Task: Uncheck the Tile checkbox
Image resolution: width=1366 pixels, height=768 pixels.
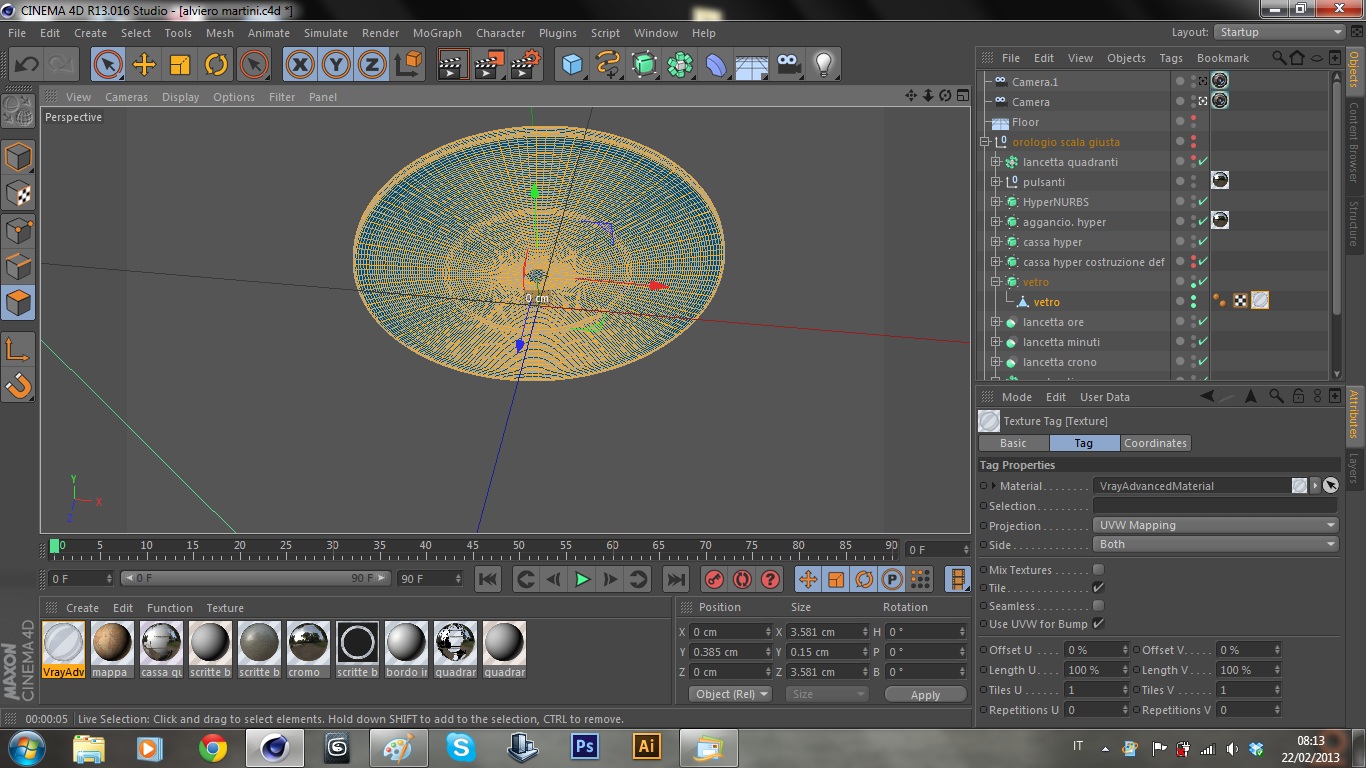Action: click(1098, 588)
